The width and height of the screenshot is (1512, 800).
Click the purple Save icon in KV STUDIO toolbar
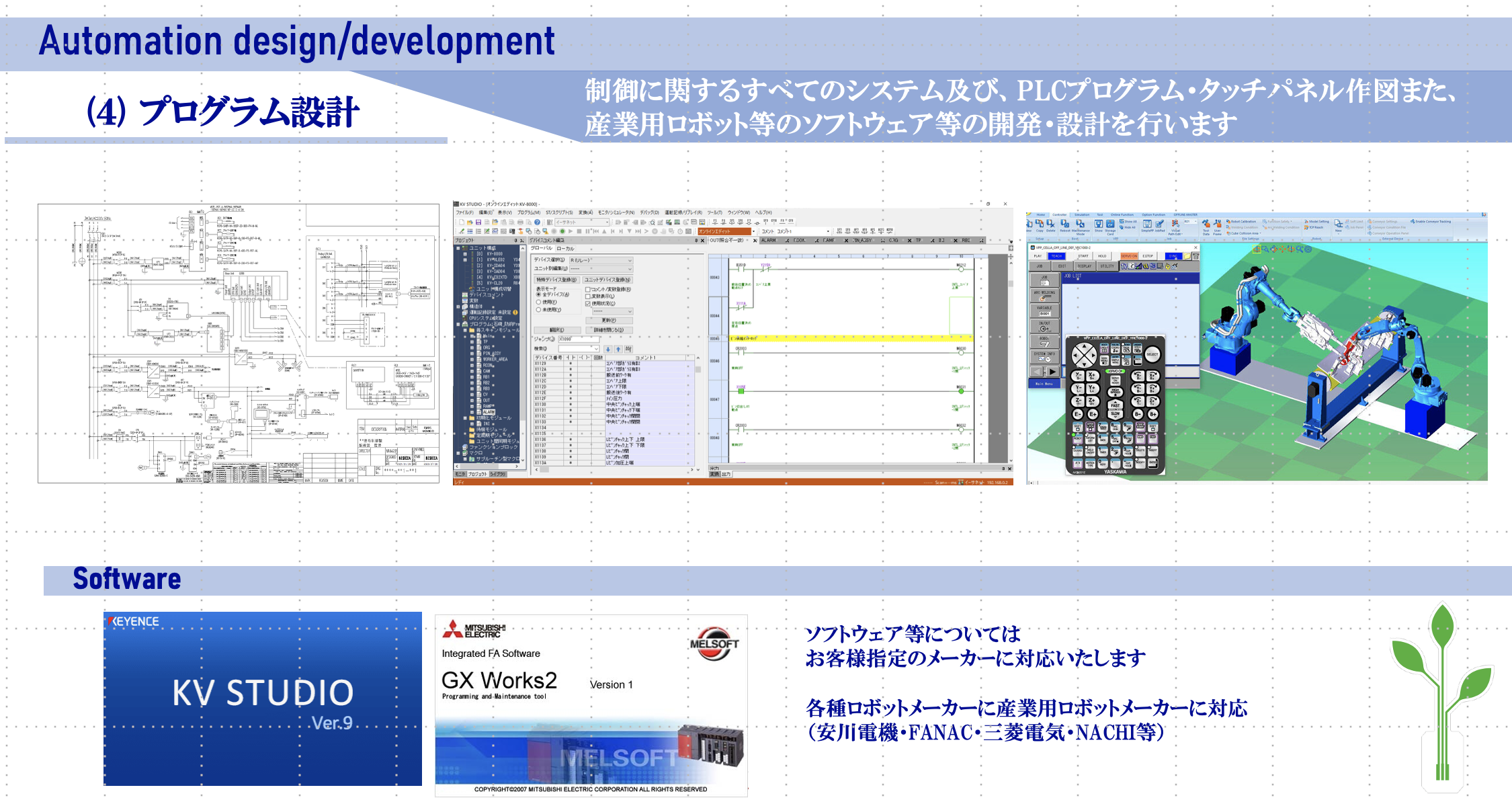click(x=478, y=223)
